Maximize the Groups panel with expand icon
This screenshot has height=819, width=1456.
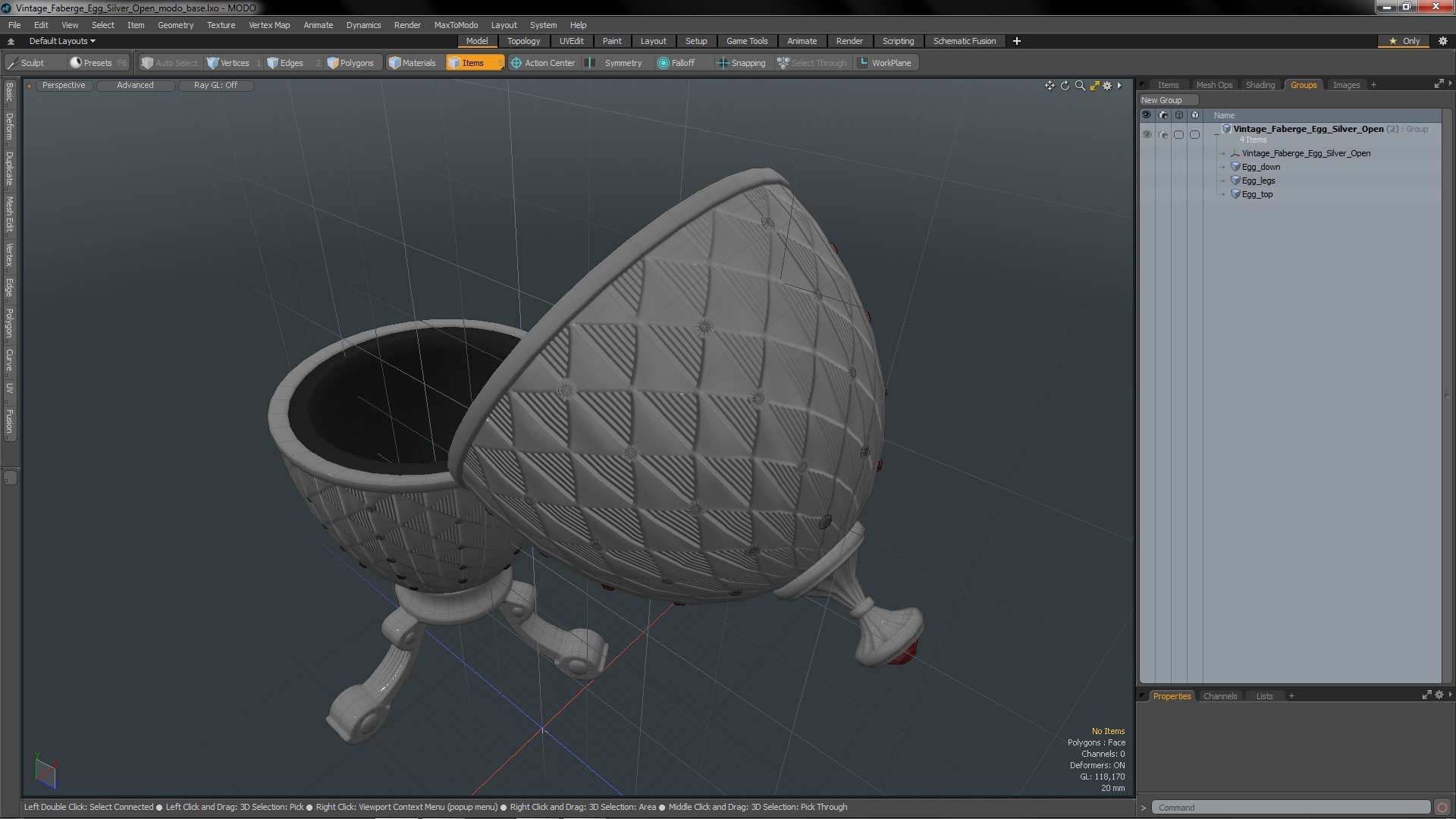[x=1439, y=84]
